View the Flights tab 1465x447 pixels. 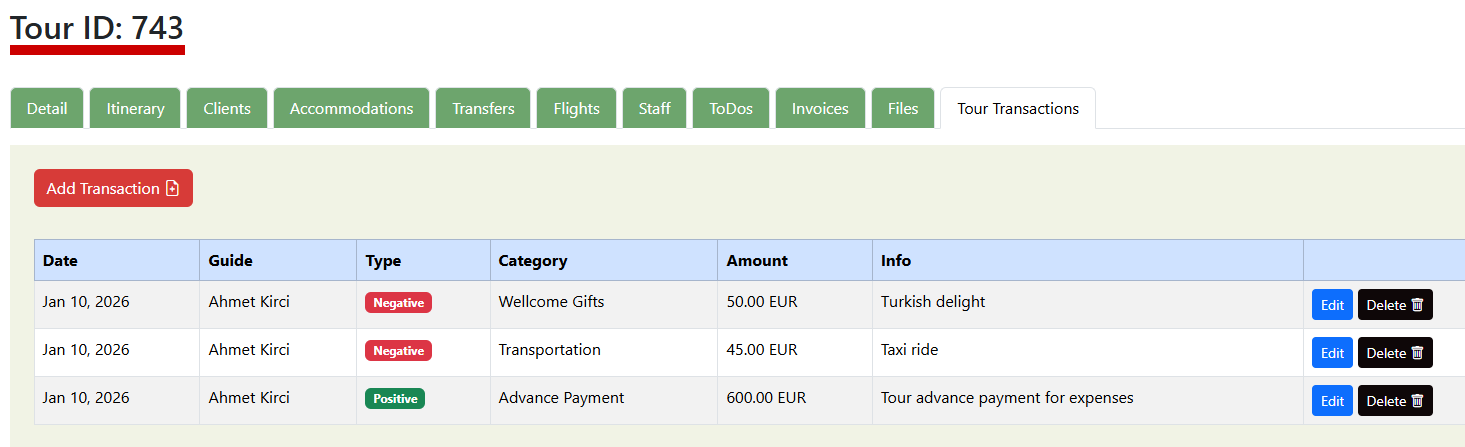tap(576, 108)
